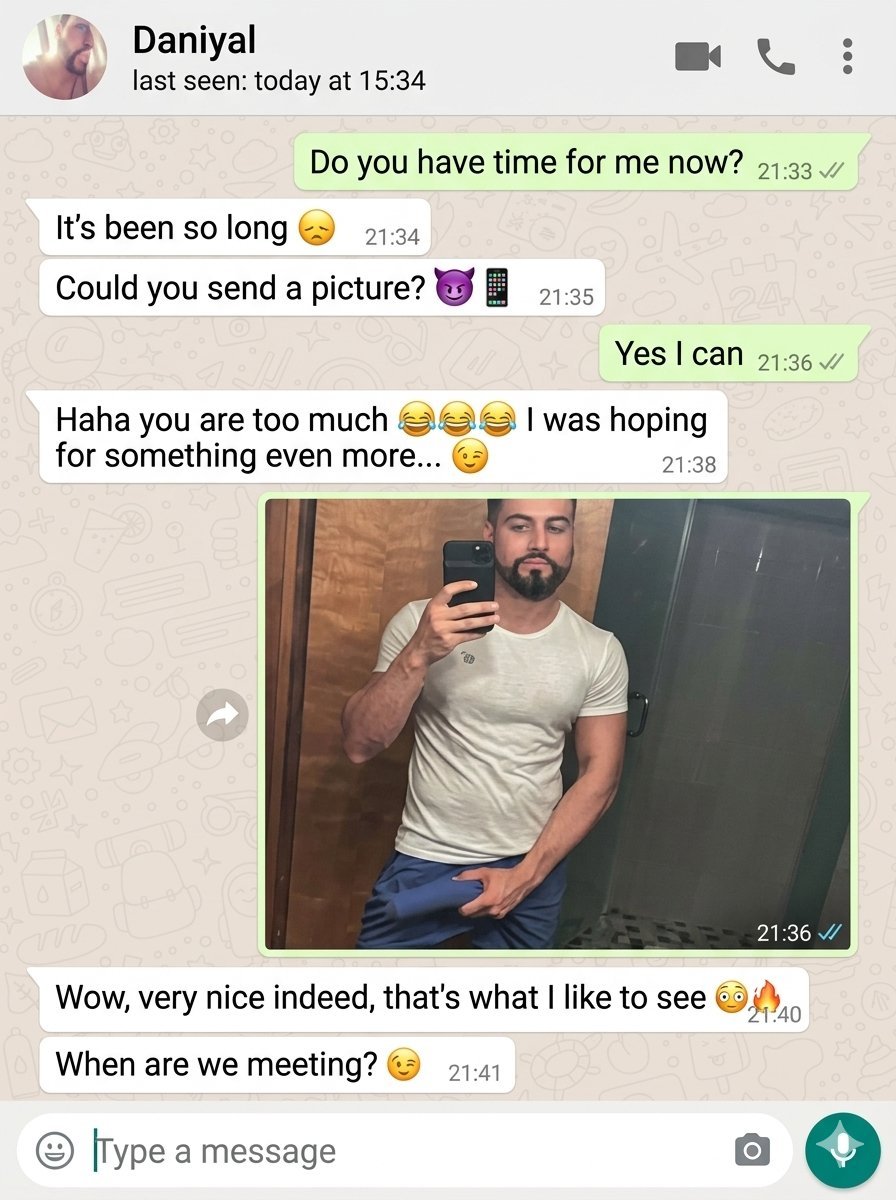Open the emoji picker smiley icon

pyautogui.click(x=55, y=1151)
